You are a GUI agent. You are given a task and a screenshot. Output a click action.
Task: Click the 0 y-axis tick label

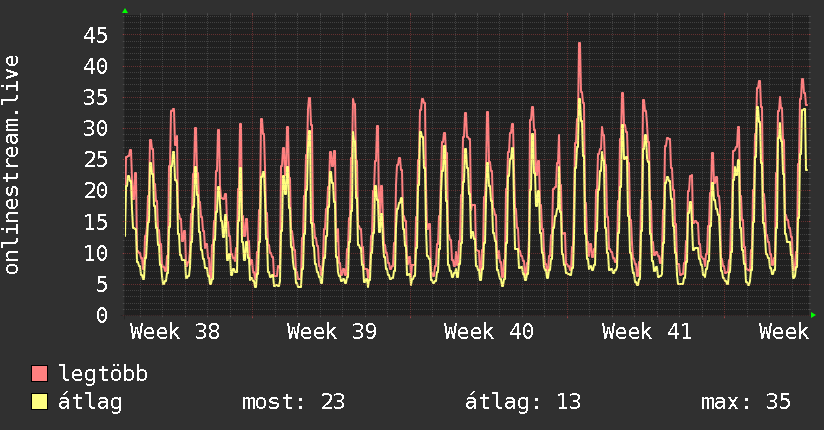tap(102, 315)
